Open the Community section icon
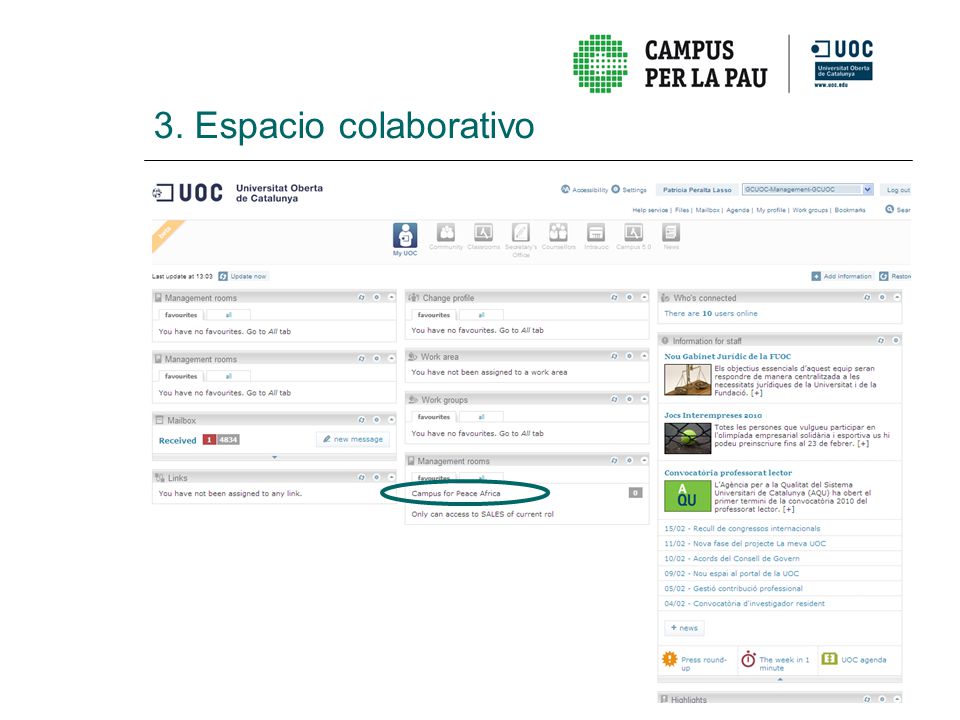Image resolution: width=960 pixels, height=720 pixels. click(446, 233)
